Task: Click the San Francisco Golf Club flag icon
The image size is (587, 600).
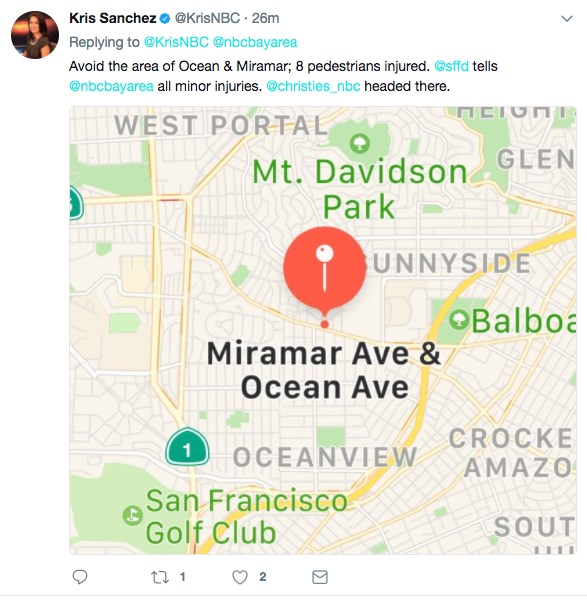Action: pyautogui.click(x=132, y=515)
